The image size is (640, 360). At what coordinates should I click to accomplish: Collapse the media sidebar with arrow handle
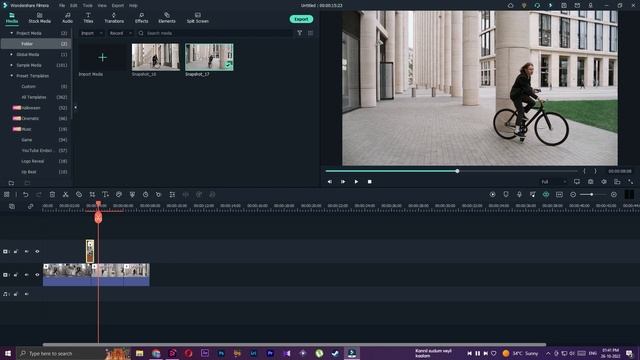coord(75,108)
